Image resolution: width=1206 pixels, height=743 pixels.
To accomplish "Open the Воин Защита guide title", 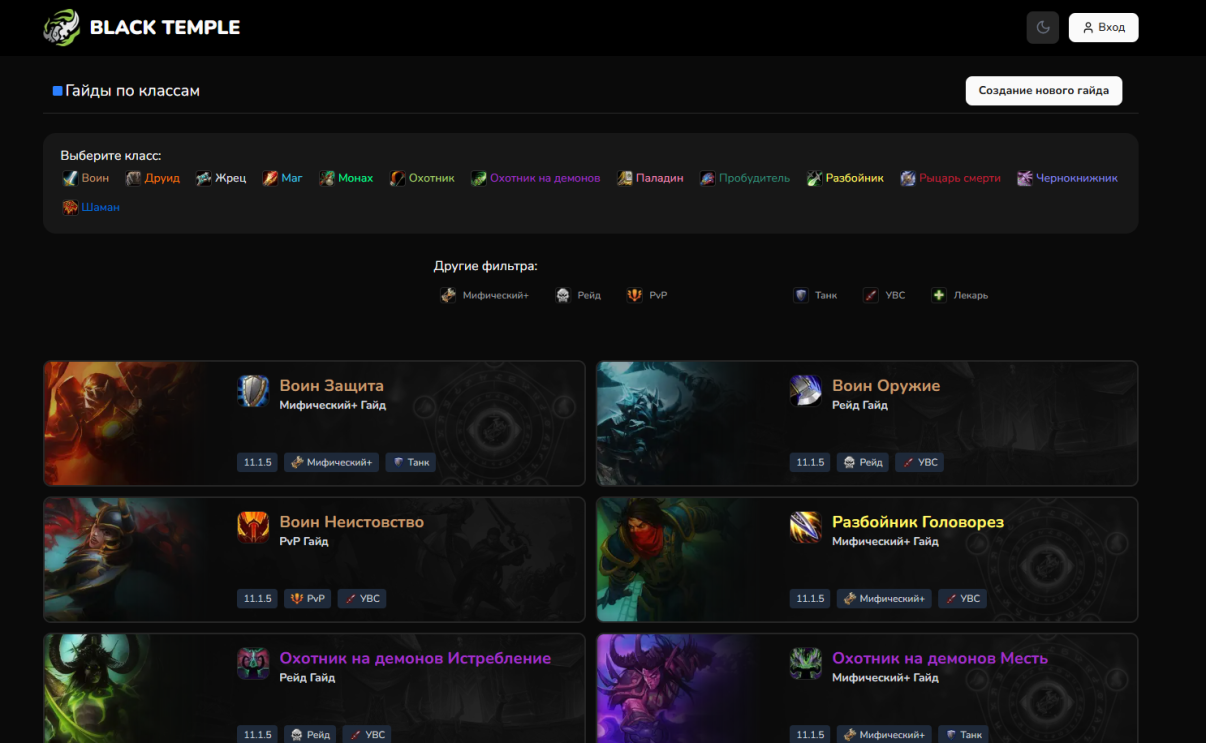I will [332, 385].
